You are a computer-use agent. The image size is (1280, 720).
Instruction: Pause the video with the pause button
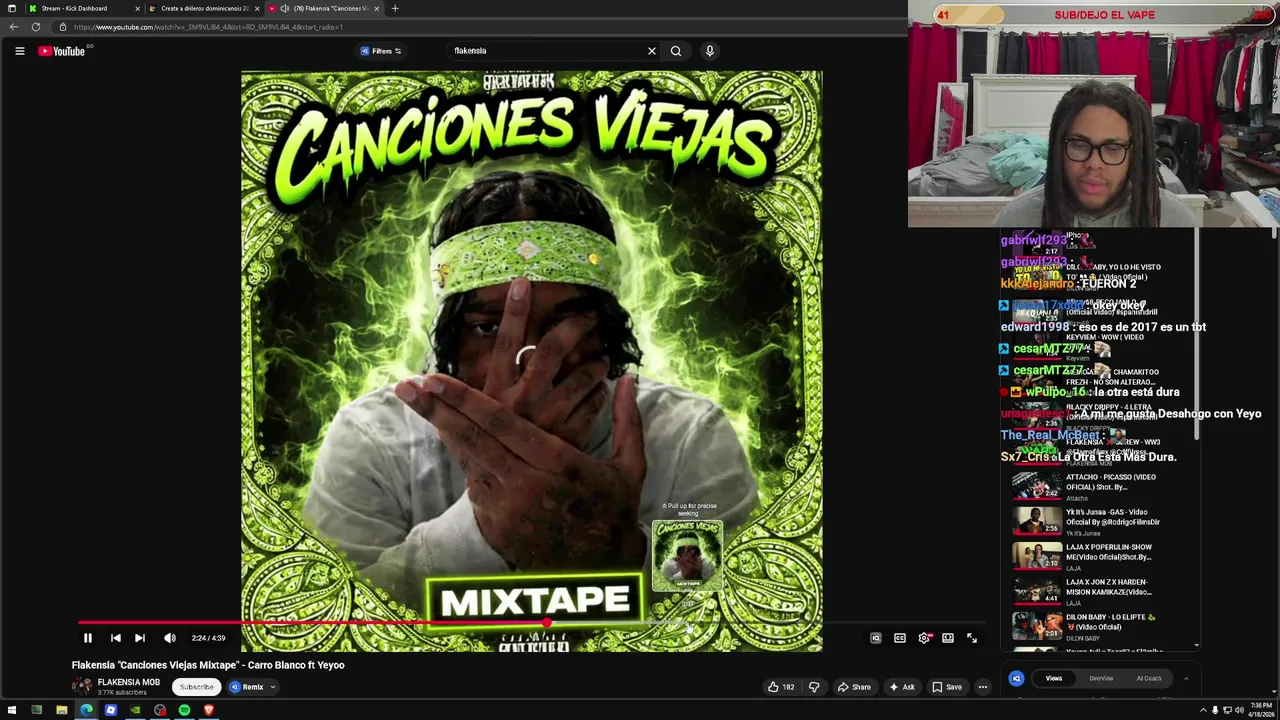click(88, 638)
